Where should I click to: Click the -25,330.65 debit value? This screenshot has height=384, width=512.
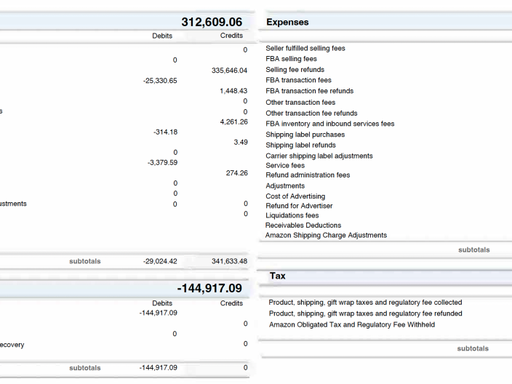click(160, 81)
